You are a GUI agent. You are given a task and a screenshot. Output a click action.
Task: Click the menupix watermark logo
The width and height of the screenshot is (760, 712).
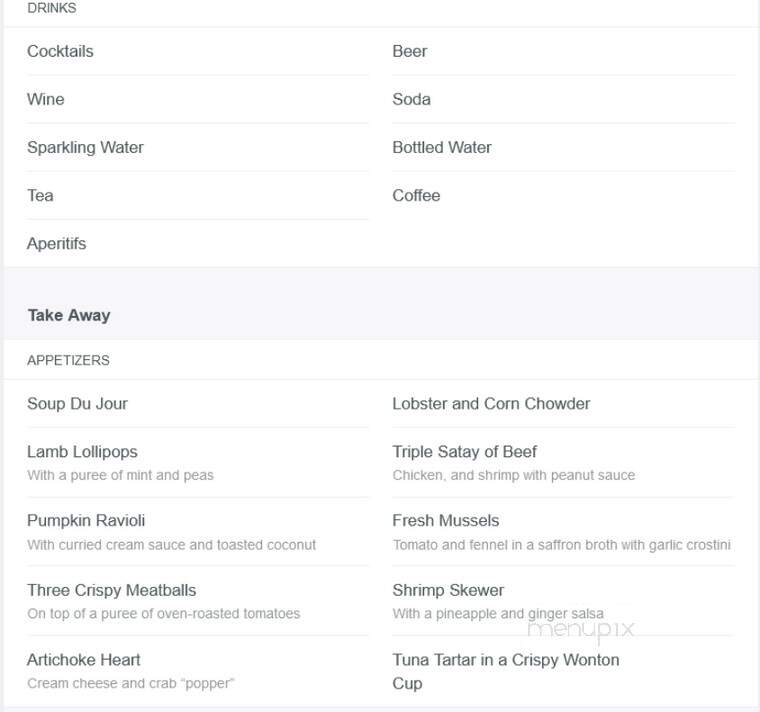[x=581, y=631]
